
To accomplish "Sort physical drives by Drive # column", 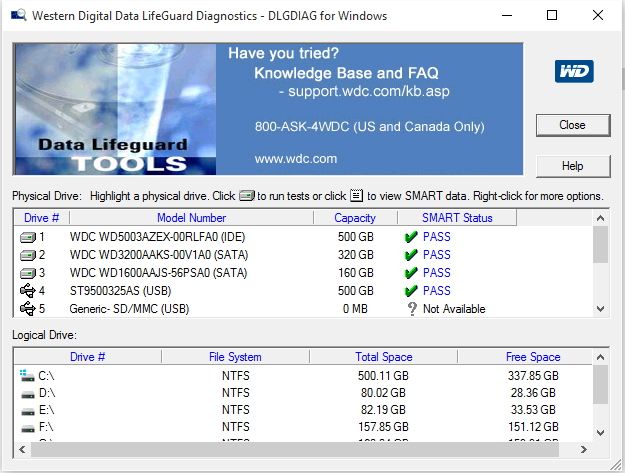I will click(x=41, y=218).
